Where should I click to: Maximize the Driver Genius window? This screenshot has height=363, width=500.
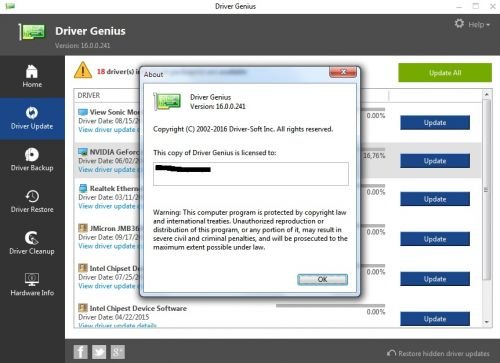(x=476, y=6)
